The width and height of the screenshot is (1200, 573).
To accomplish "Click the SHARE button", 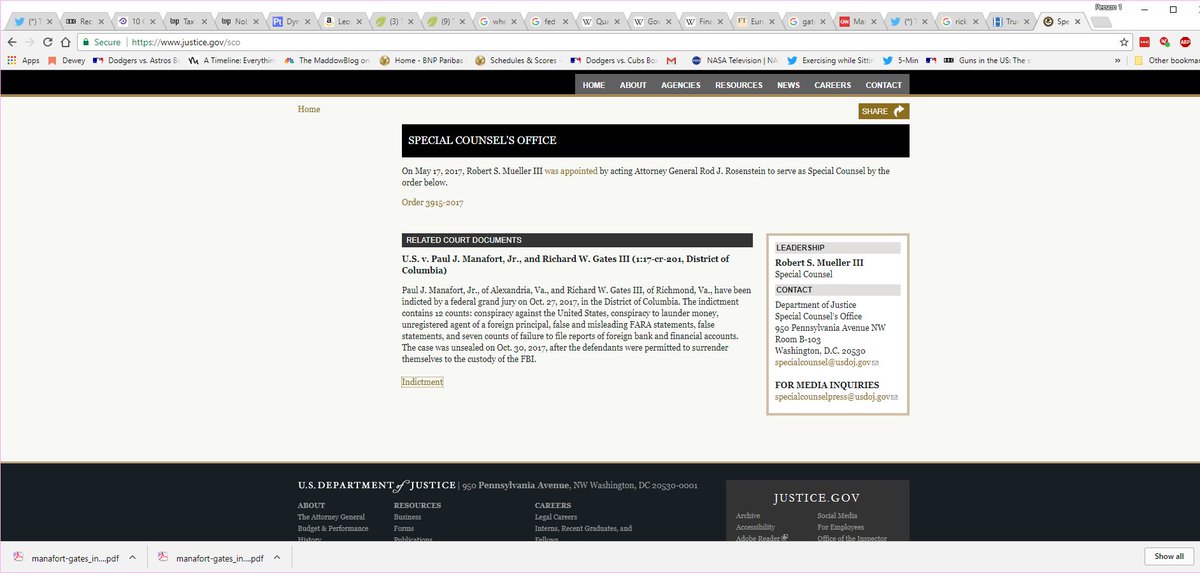I will pyautogui.click(x=884, y=111).
